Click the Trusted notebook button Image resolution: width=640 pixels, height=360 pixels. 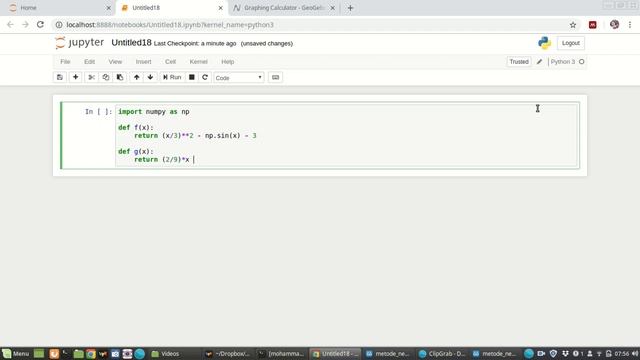(x=519, y=62)
